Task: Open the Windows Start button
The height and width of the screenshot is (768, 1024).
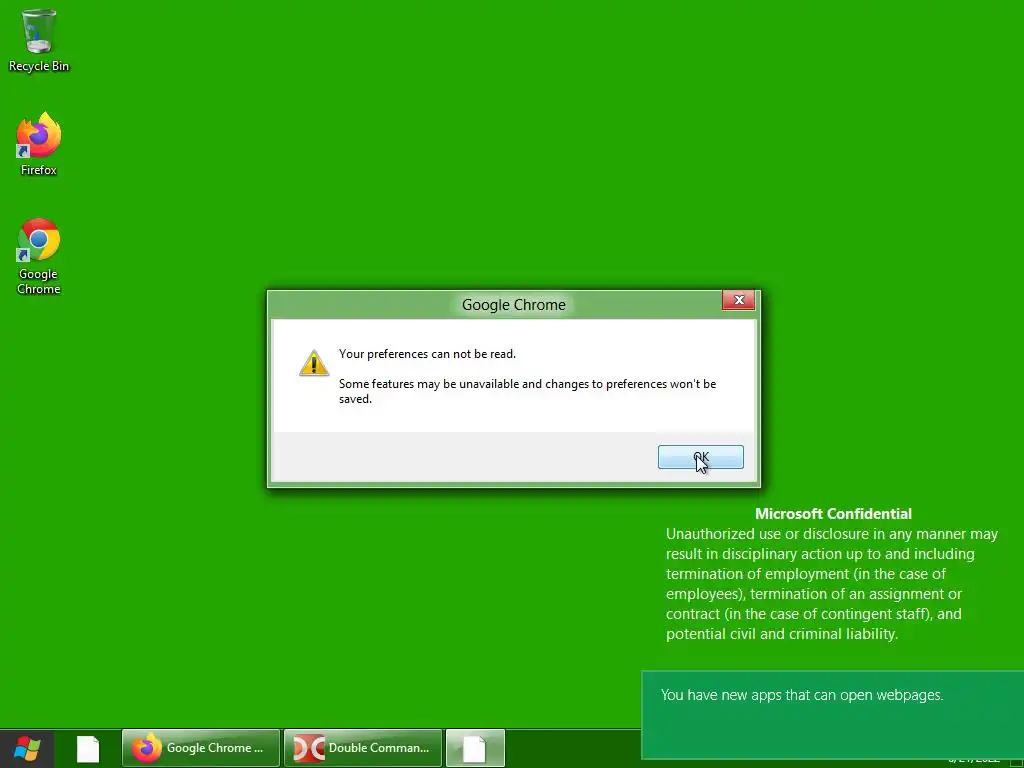Action: tap(27, 748)
